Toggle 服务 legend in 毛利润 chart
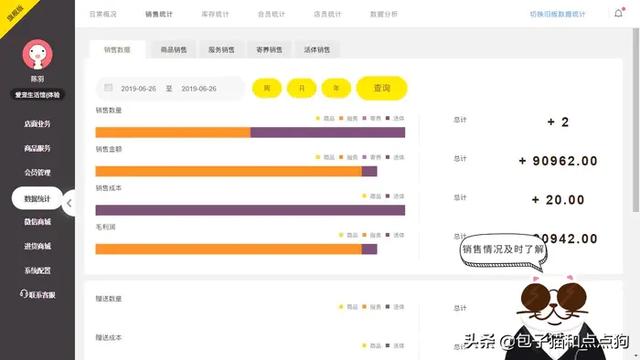This screenshot has width=640, height=360. point(372,235)
